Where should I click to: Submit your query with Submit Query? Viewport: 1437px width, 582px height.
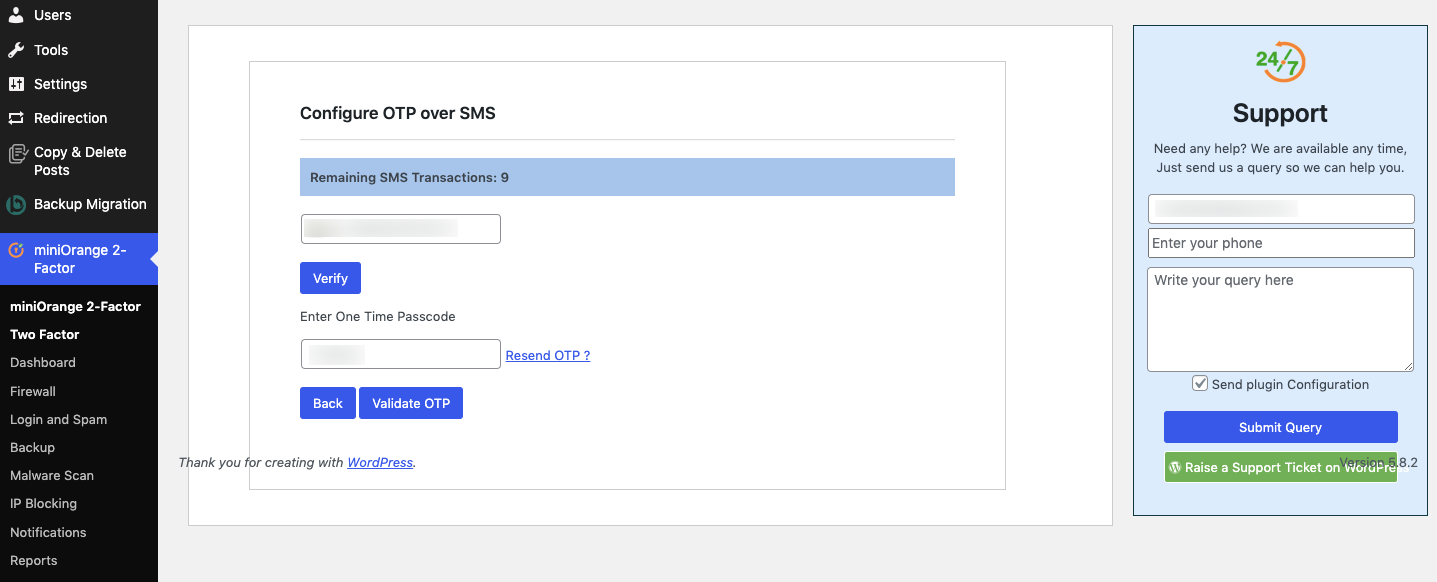tap(1280, 426)
